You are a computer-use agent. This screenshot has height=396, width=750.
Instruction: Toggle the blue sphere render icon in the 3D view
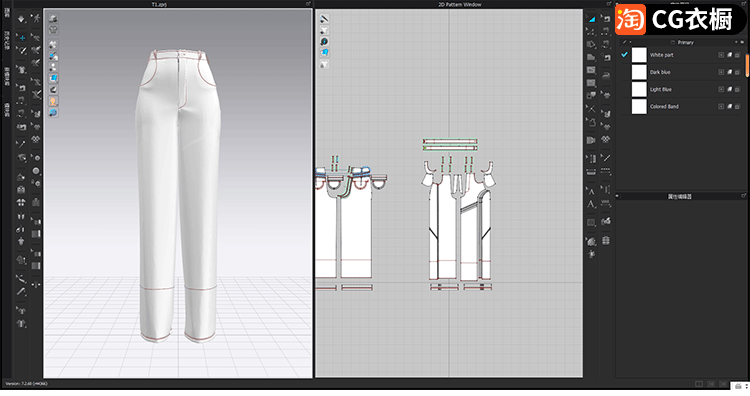53,112
